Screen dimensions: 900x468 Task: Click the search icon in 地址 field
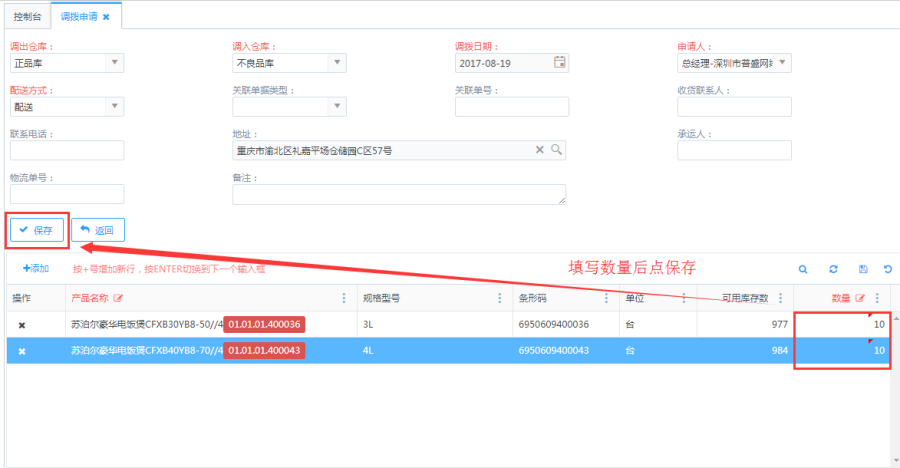(x=557, y=150)
